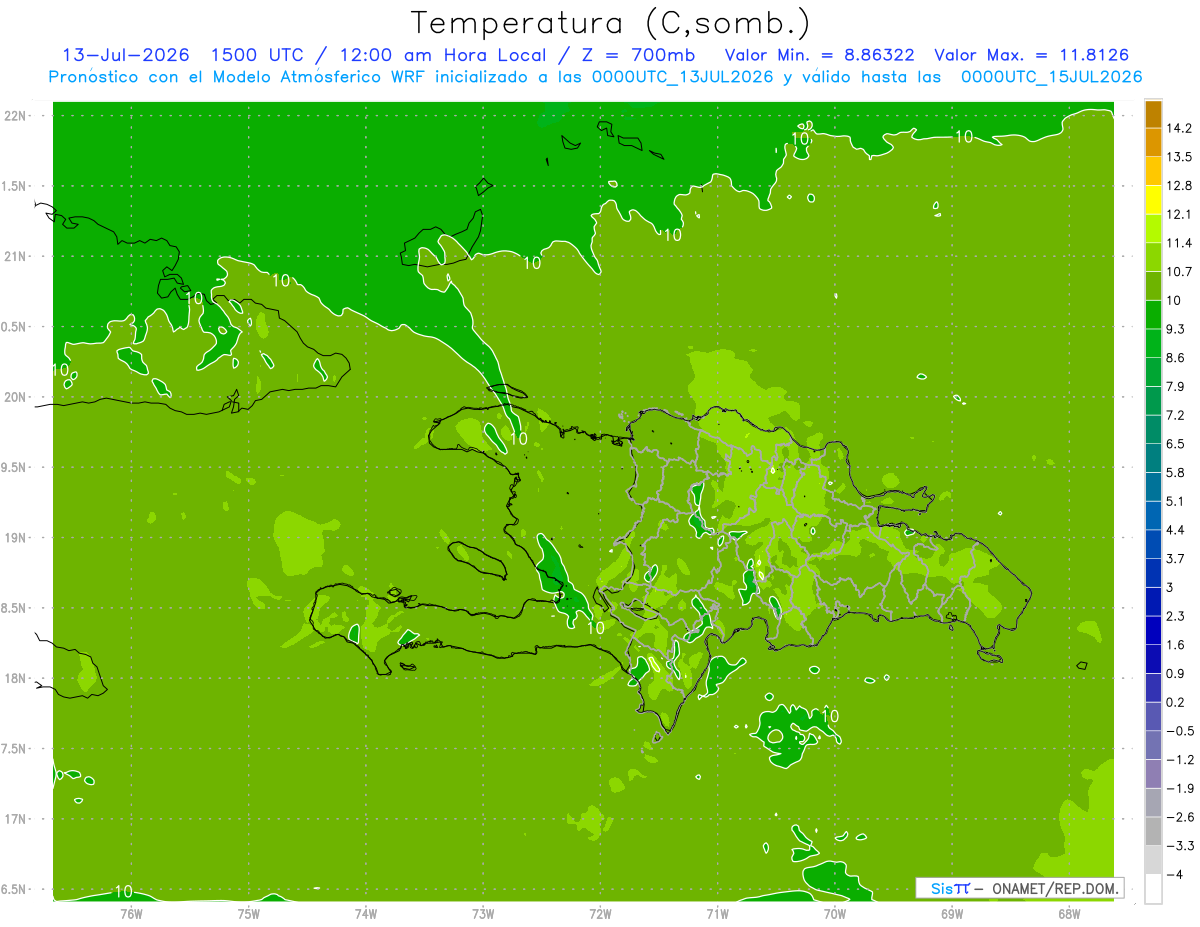This screenshot has height=927, width=1200.
Task: Click the '17N' latitude label
Action: [15, 820]
